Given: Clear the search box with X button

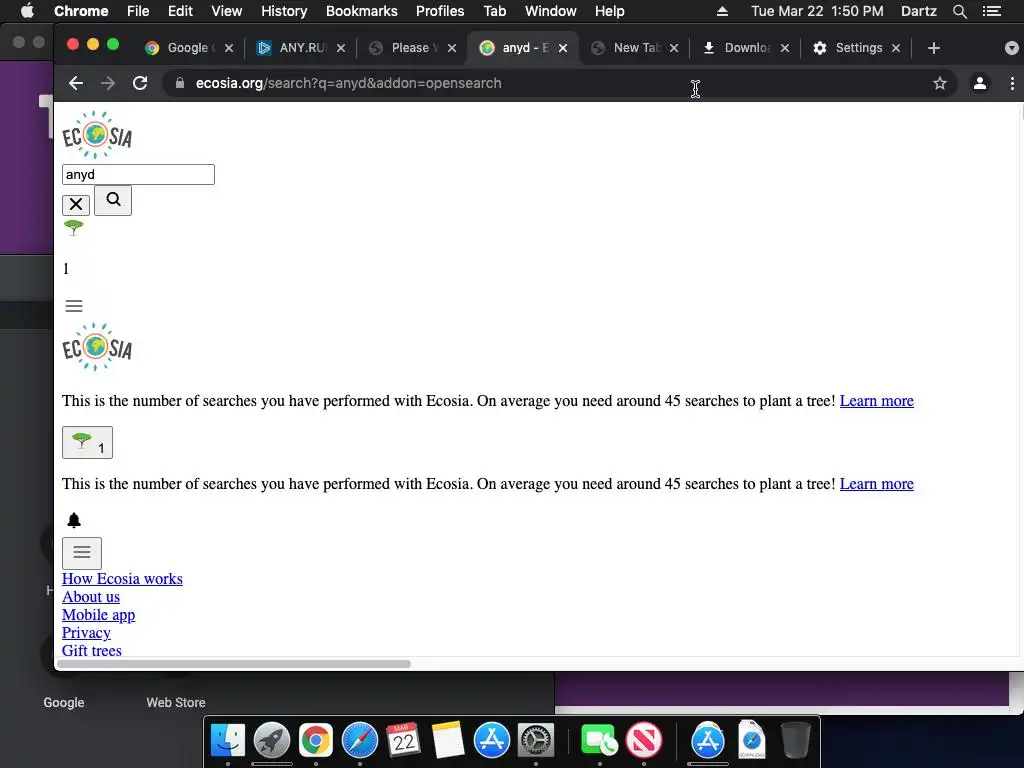Looking at the screenshot, I should (76, 204).
